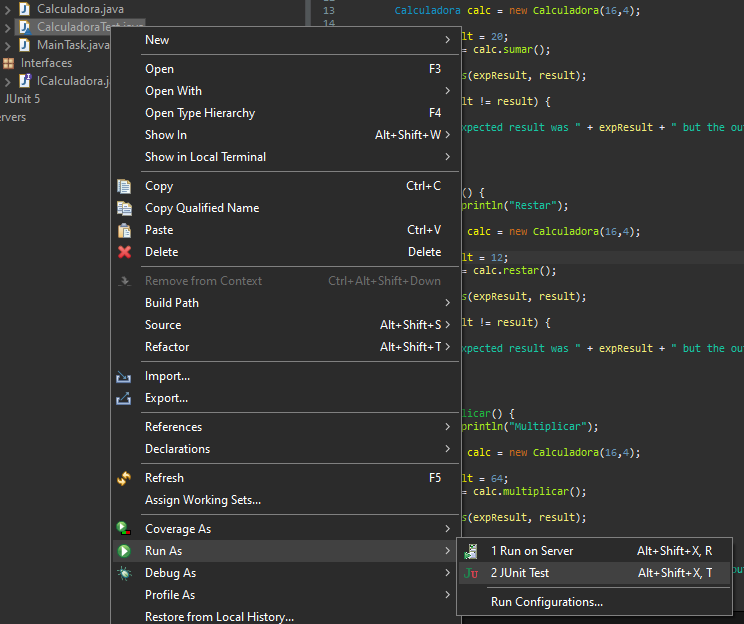Expand the Calculadora.java tree node
This screenshot has width=744, height=624.
pyautogui.click(x=7, y=9)
